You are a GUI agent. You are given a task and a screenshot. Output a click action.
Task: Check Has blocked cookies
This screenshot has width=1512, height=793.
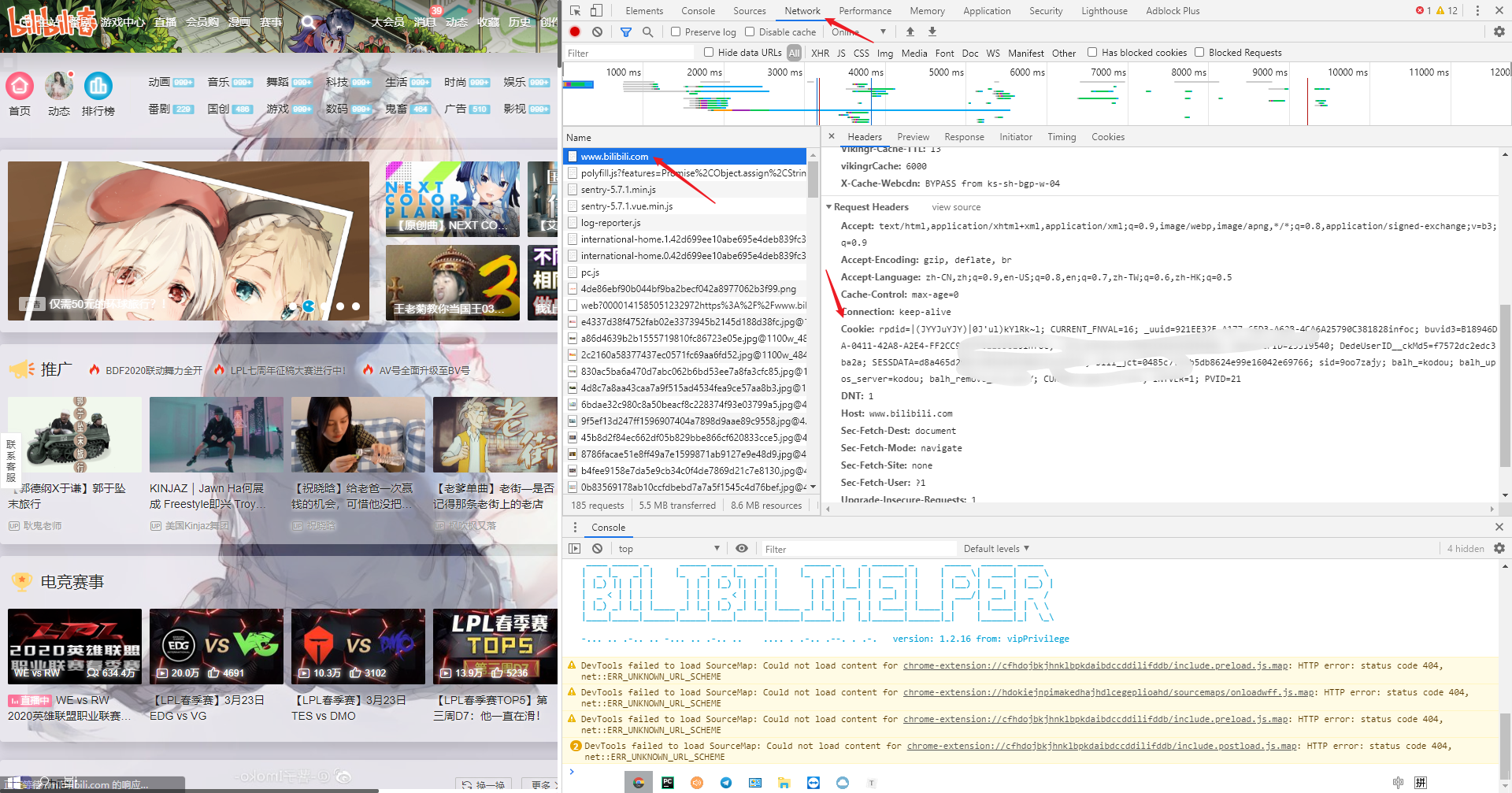tap(1092, 52)
